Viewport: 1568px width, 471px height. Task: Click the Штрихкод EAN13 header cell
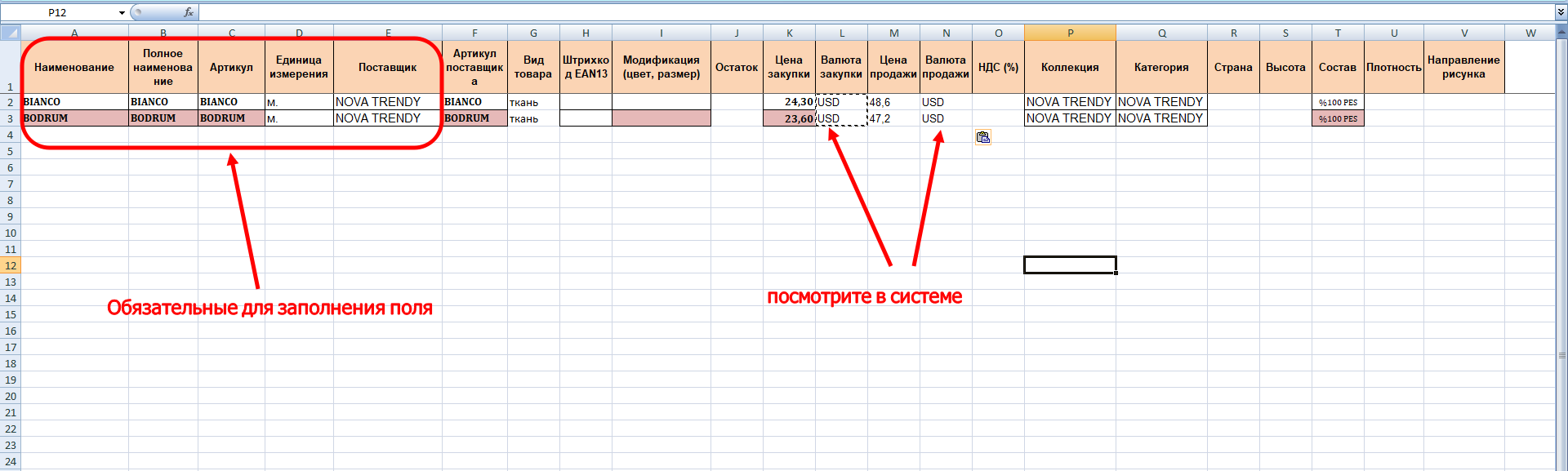(586, 67)
